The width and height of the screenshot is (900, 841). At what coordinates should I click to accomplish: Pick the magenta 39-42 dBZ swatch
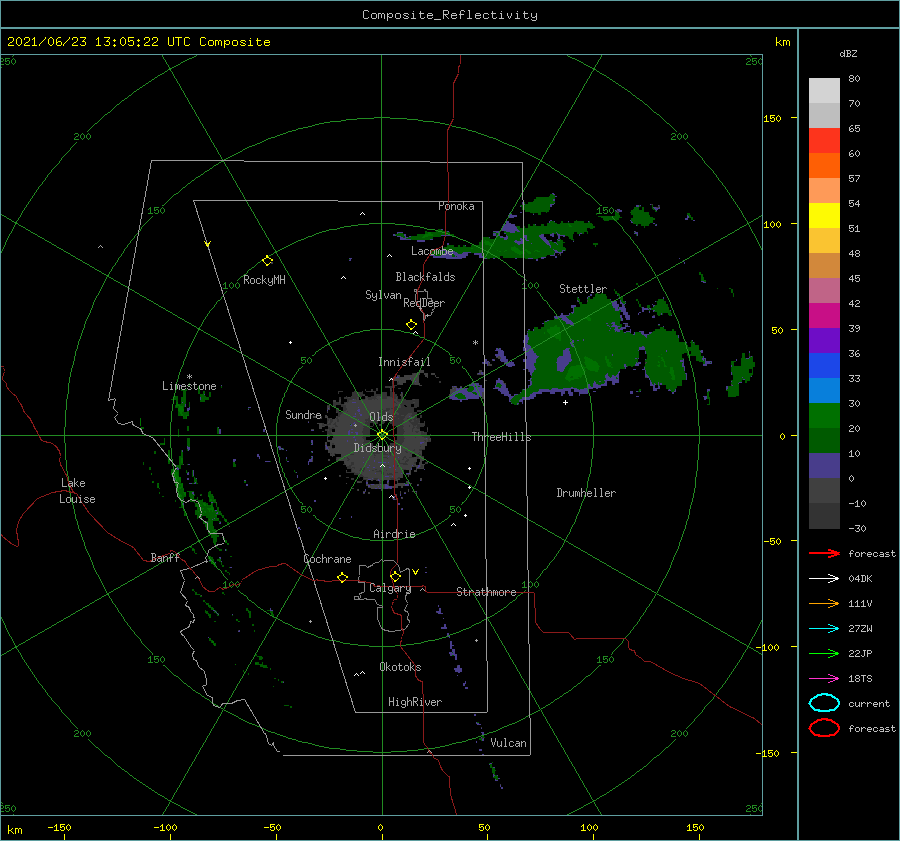click(x=824, y=316)
